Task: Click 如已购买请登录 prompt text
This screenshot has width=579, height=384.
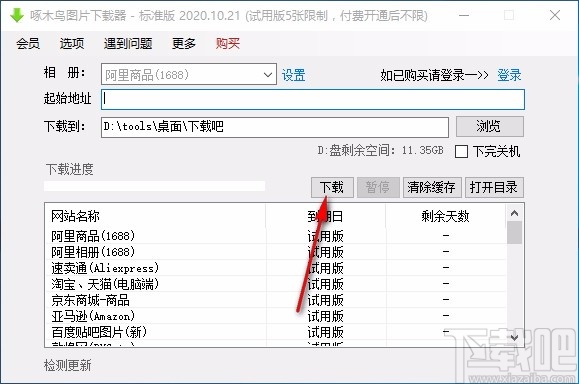Action: point(435,75)
